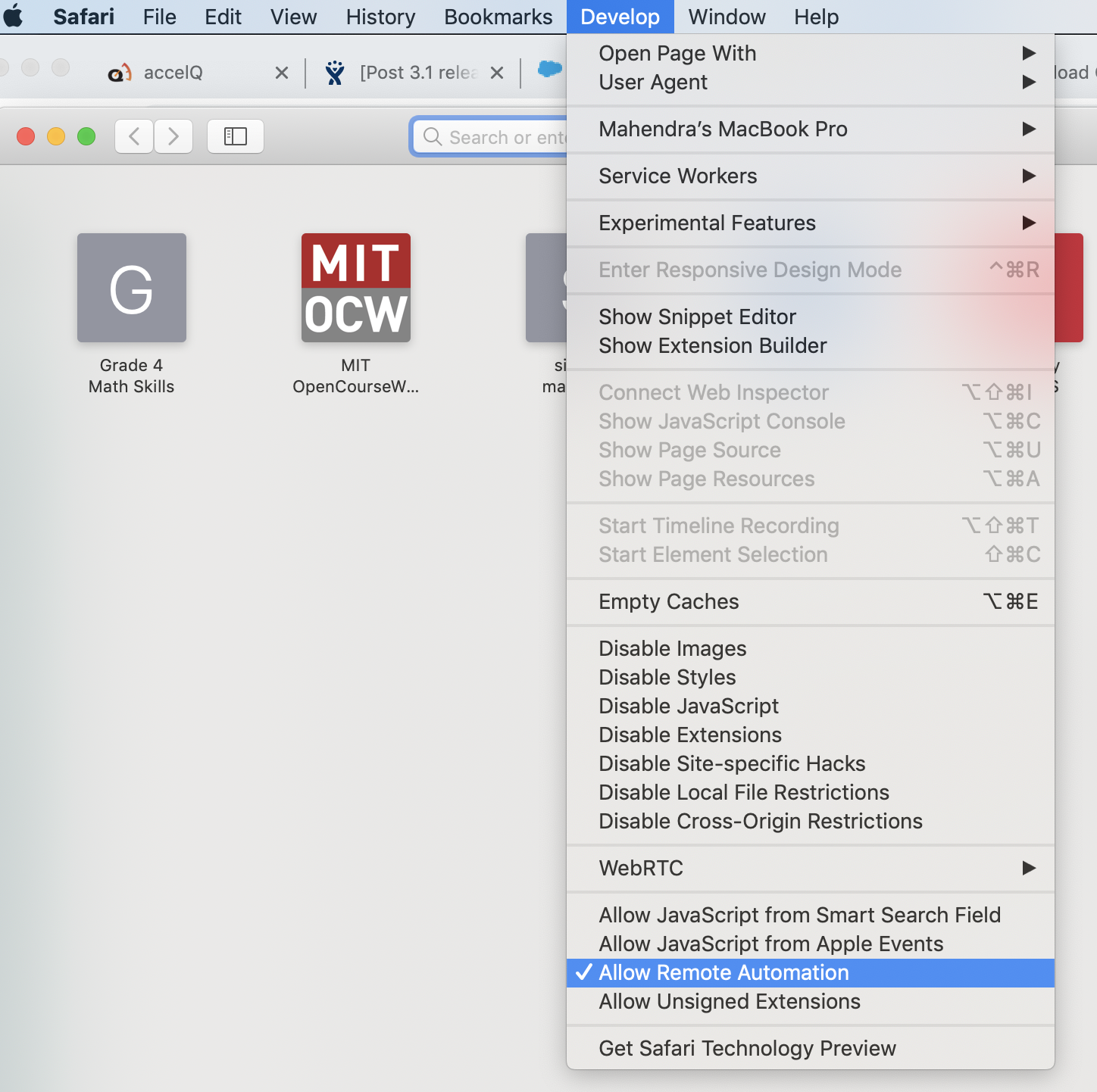This screenshot has height=1092, width=1097.
Task: Switch to the Post 3.1 release tab
Action: point(418,73)
